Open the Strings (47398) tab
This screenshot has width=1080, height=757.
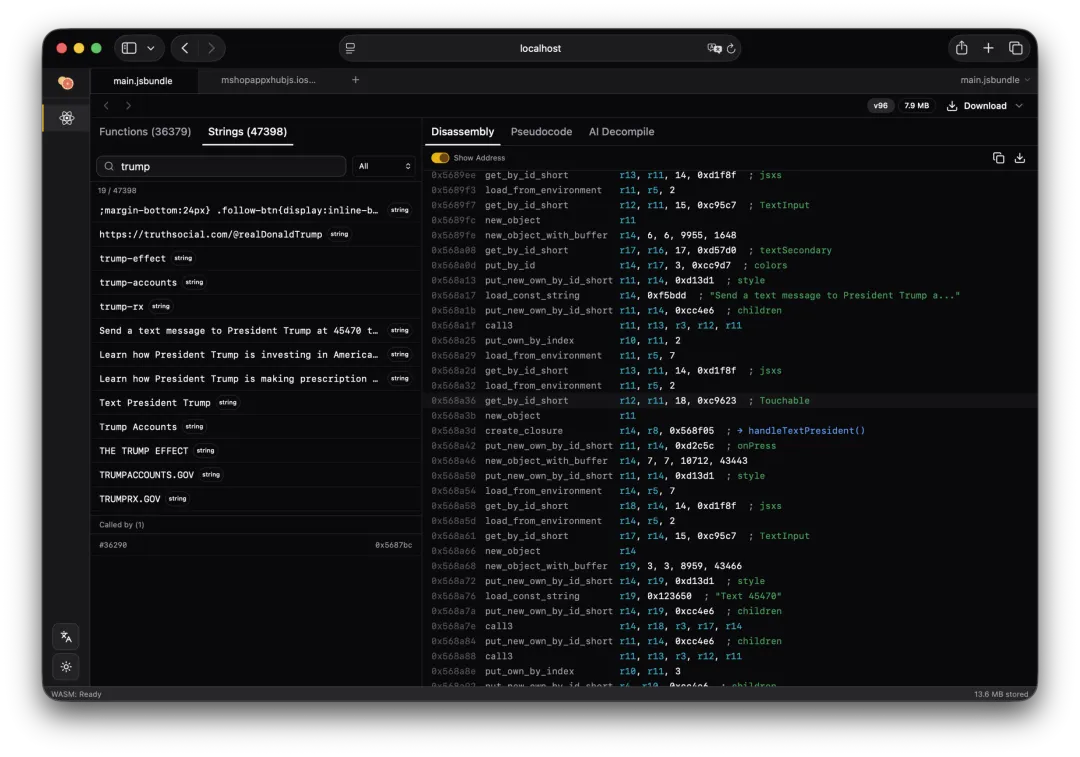point(247,132)
